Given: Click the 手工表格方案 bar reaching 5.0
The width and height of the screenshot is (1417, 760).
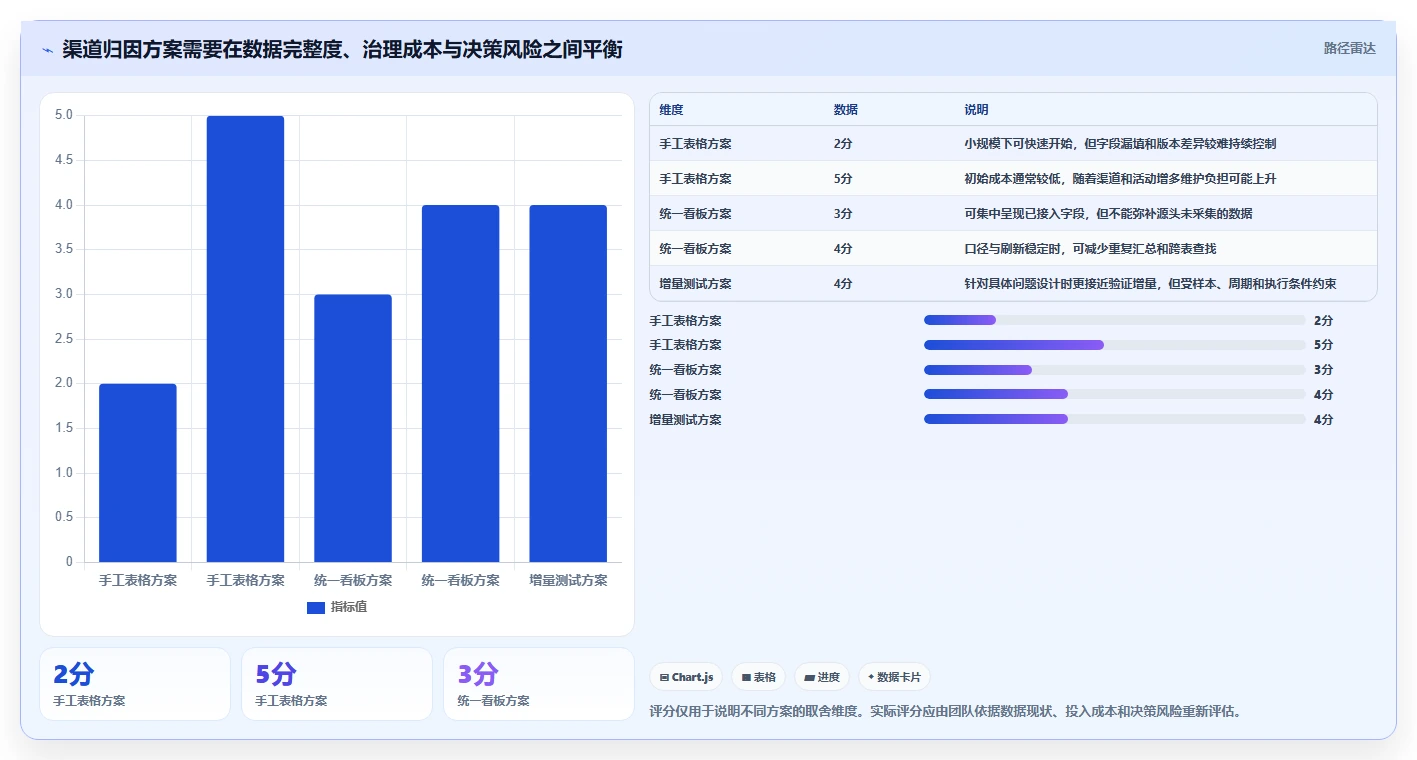Looking at the screenshot, I should click(245, 339).
